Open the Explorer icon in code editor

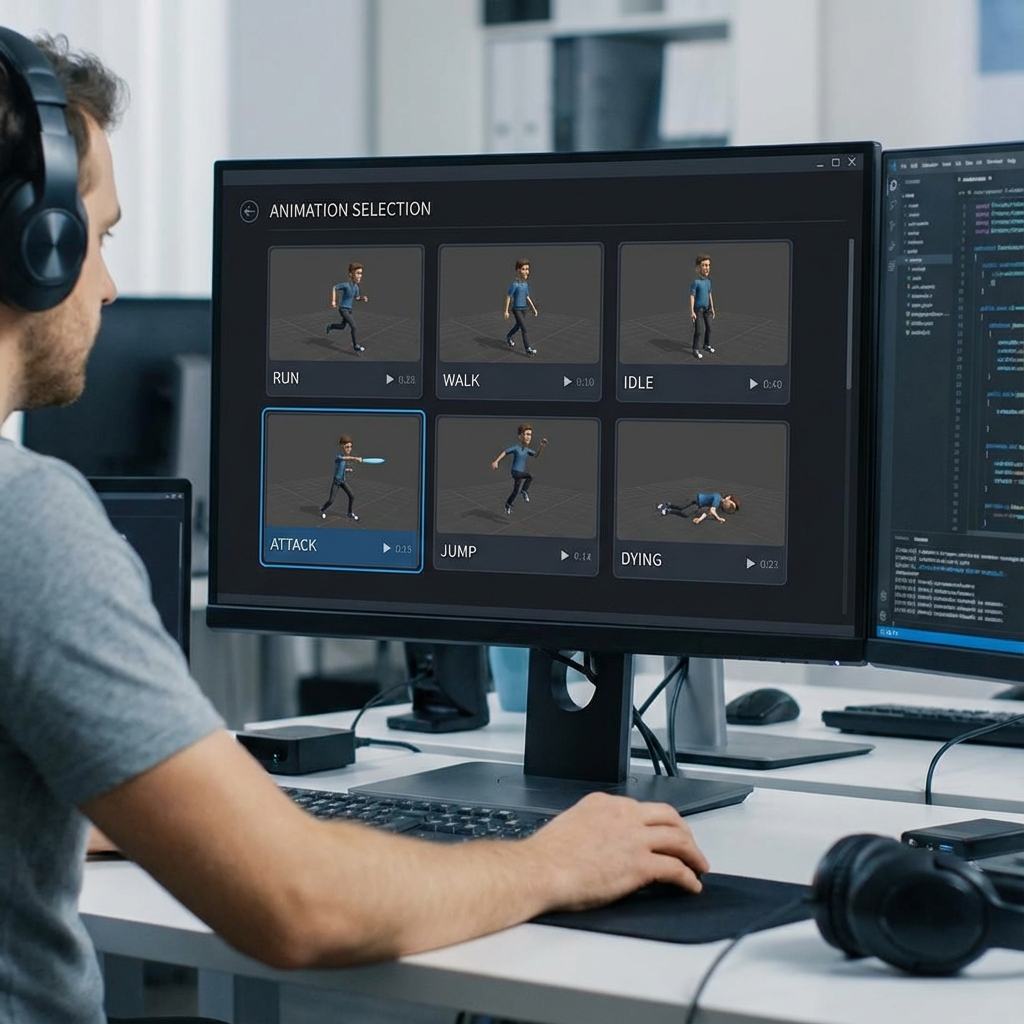893,186
